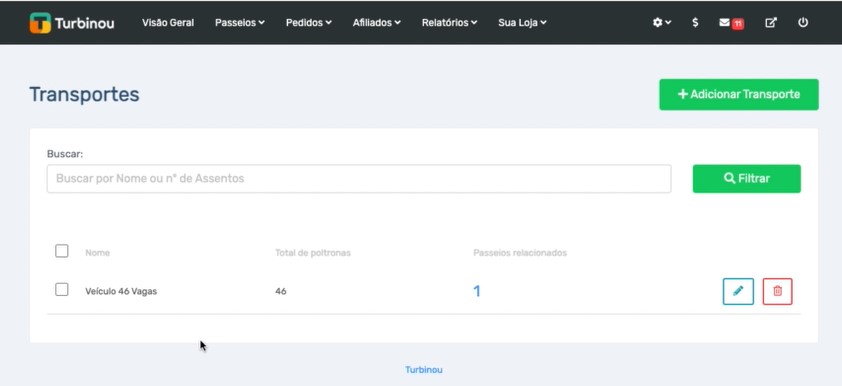Expand the Passeios dropdown menu

point(239,23)
